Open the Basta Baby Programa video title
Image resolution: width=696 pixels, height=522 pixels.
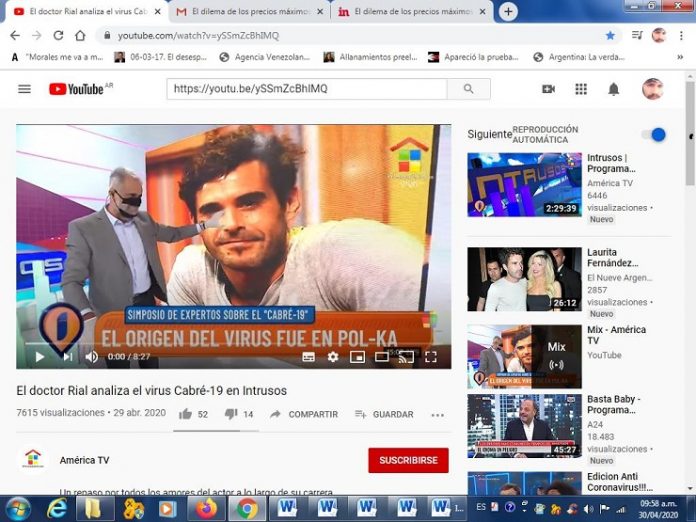point(613,404)
